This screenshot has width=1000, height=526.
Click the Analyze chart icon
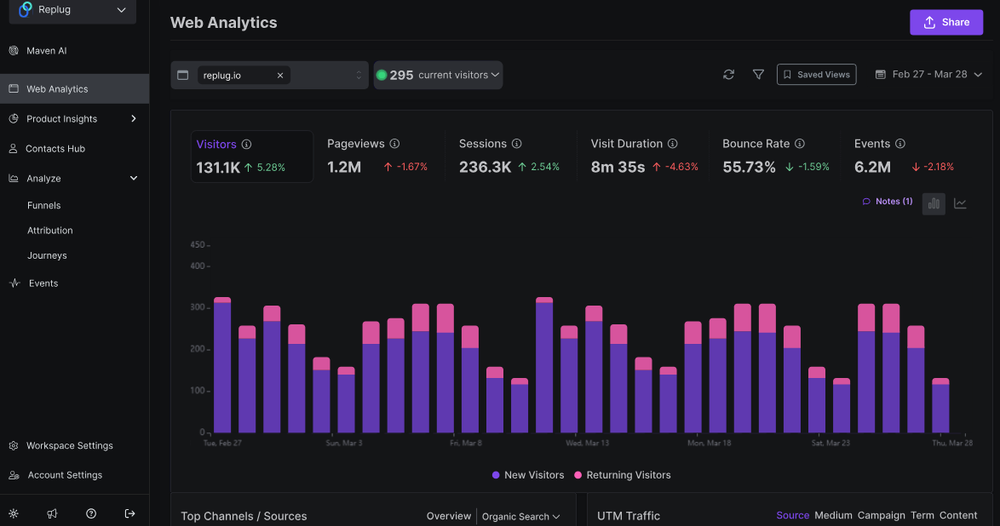(13, 179)
